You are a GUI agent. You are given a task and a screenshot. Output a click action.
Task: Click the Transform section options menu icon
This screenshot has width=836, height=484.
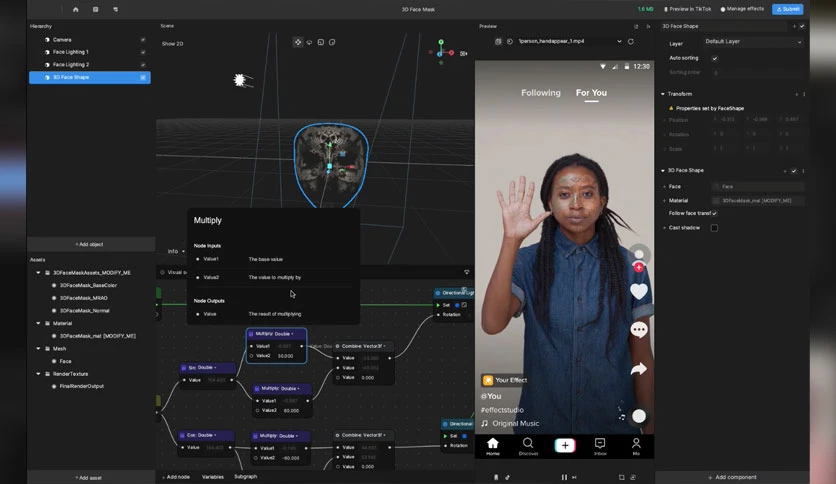point(804,94)
